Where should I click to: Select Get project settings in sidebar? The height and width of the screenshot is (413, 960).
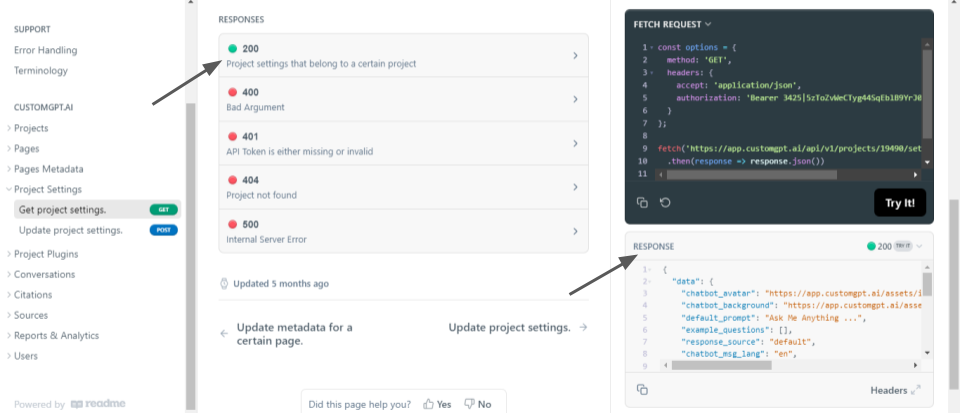click(x=97, y=210)
